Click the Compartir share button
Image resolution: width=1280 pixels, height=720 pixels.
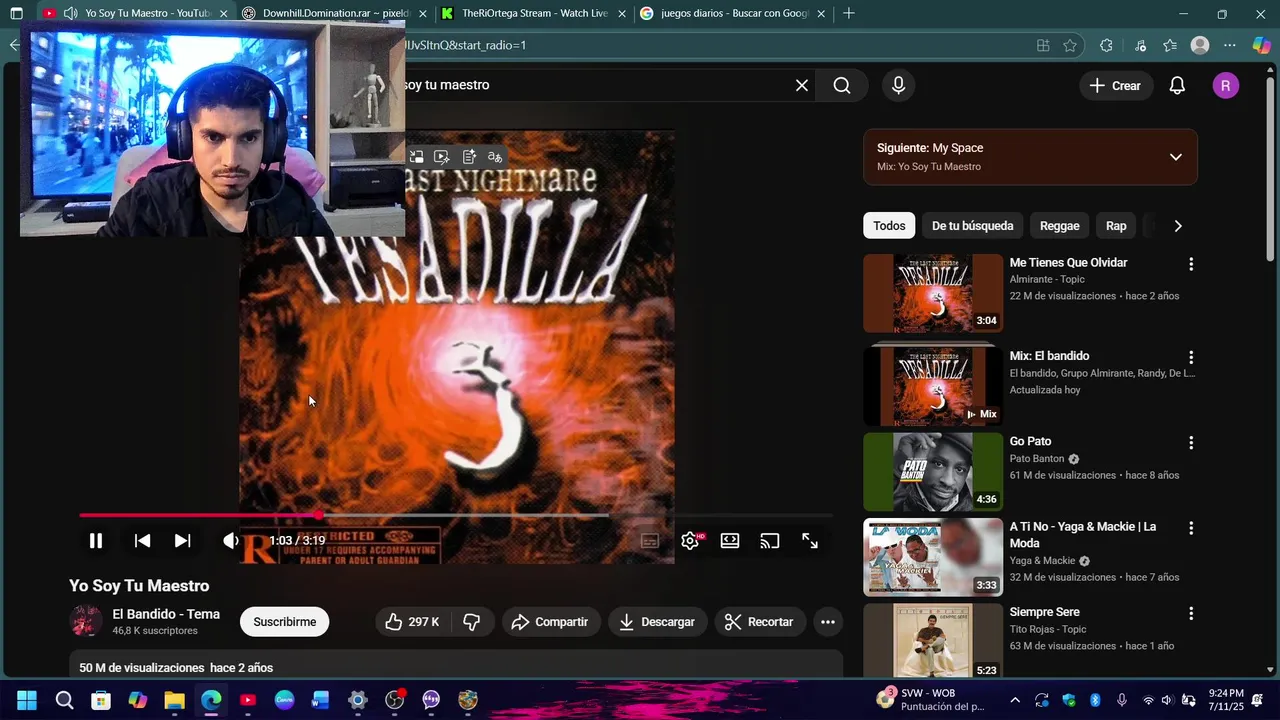(x=550, y=622)
